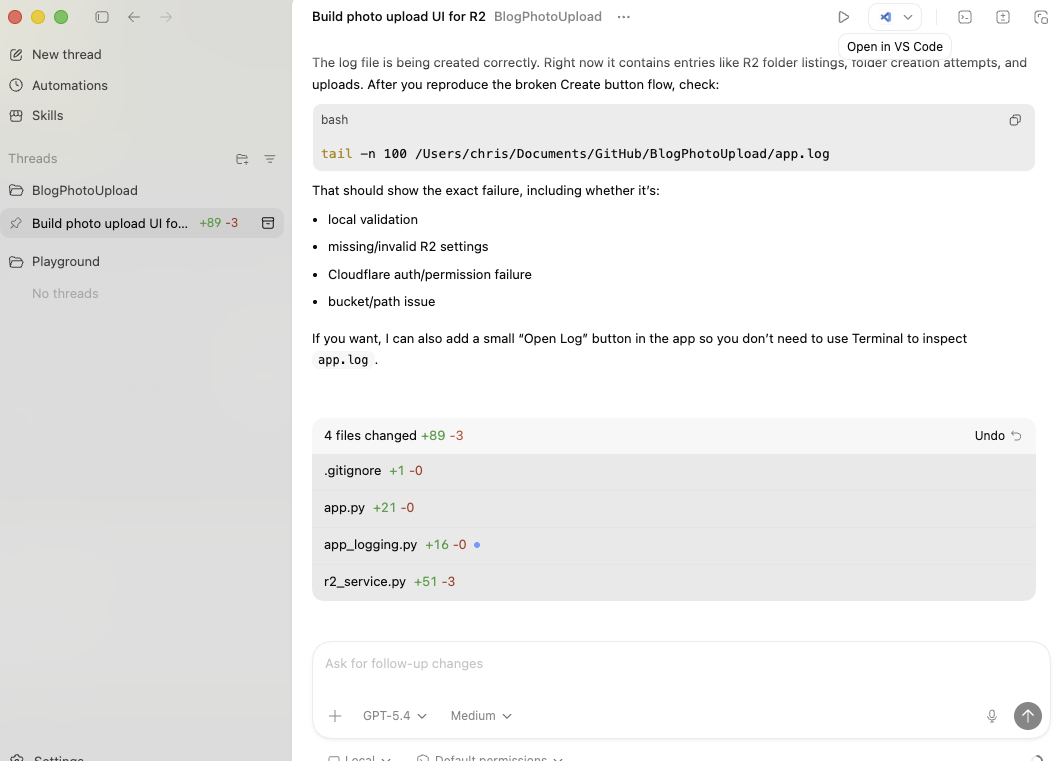The height and width of the screenshot is (761, 1061).
Task: Open the threads filter icon
Action: coord(270,159)
